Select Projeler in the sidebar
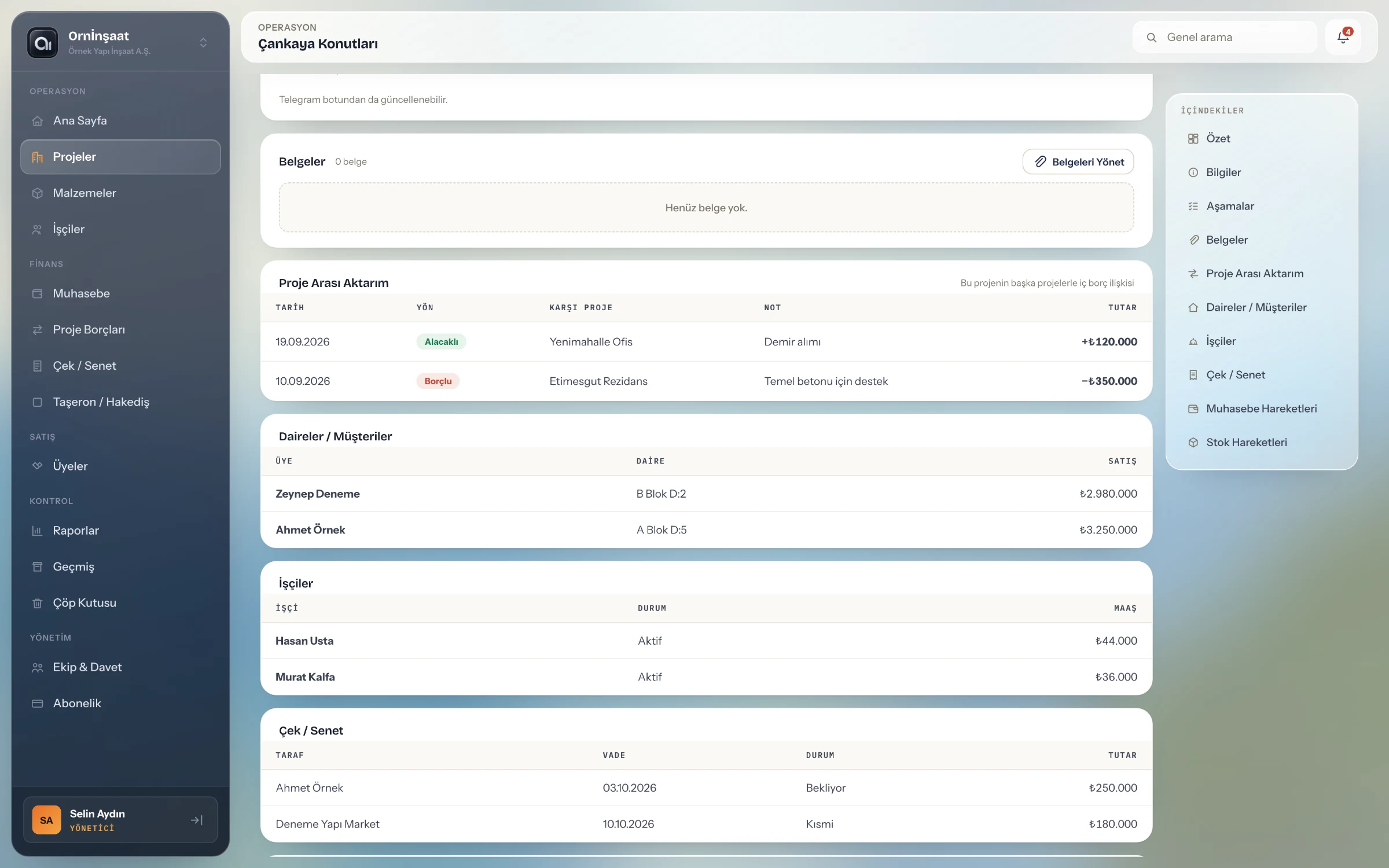This screenshot has width=1389, height=868. (120, 157)
